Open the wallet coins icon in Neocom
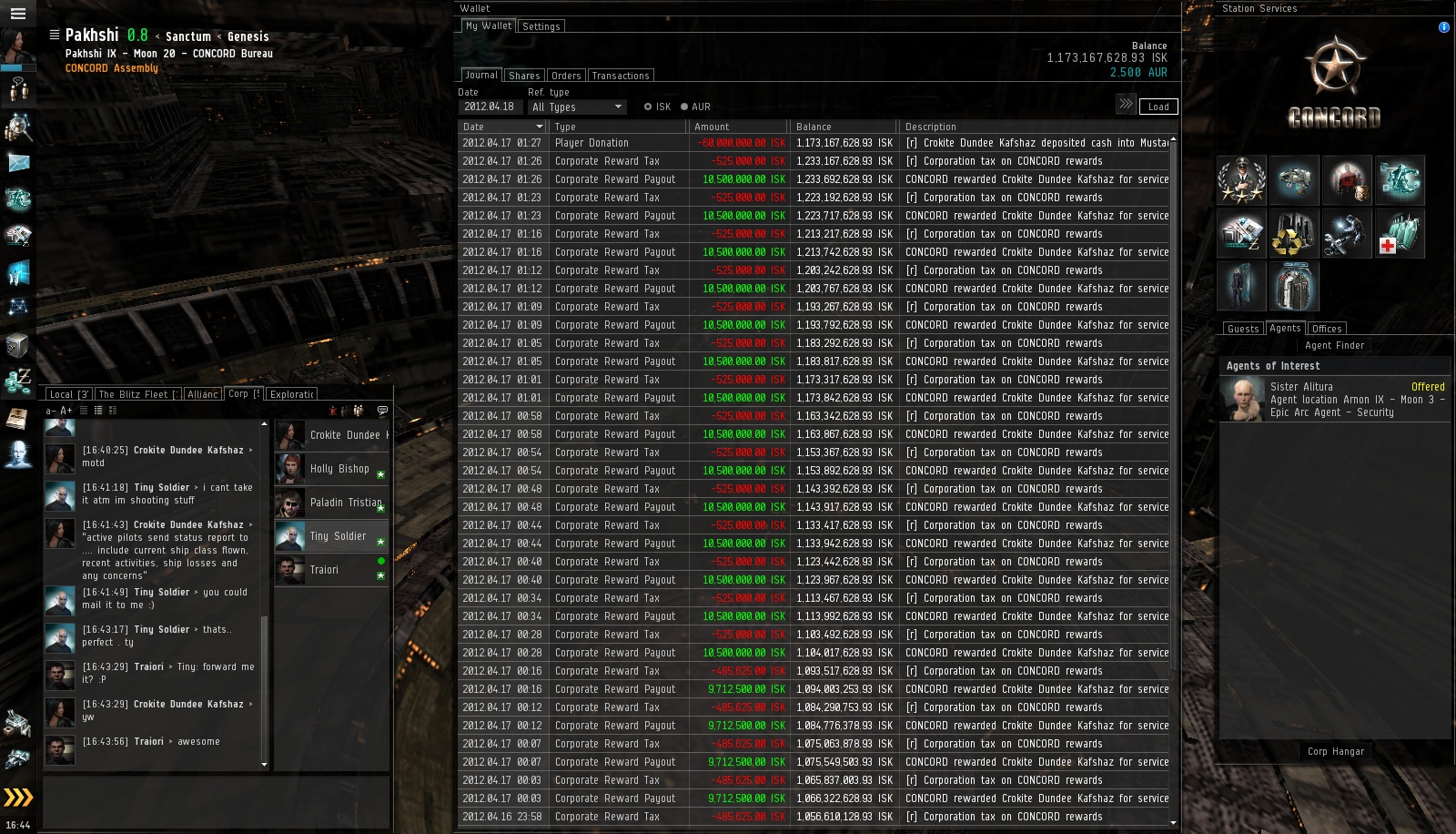 (17, 381)
